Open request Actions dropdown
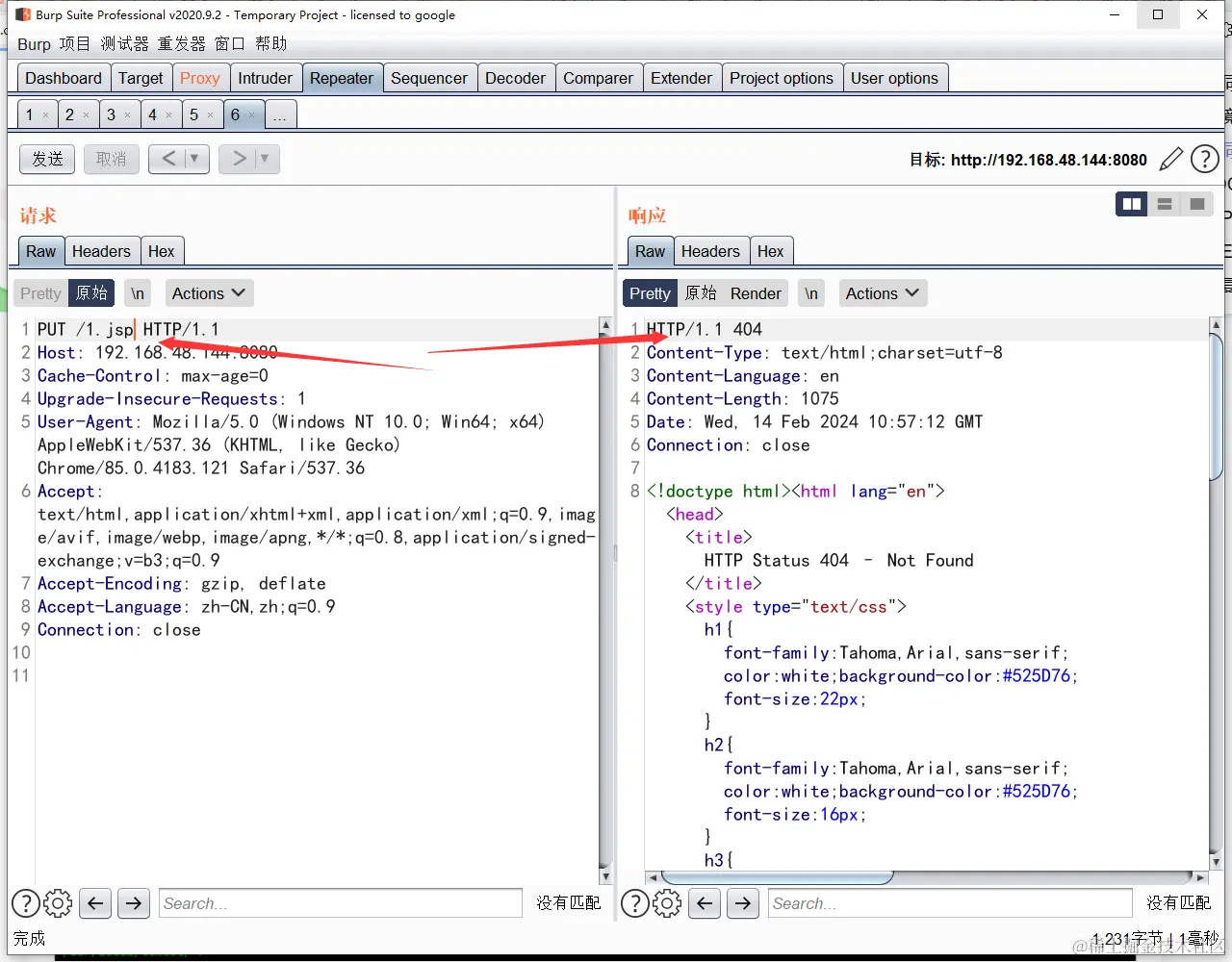Image resolution: width=1232 pixels, height=962 pixels. [x=209, y=293]
